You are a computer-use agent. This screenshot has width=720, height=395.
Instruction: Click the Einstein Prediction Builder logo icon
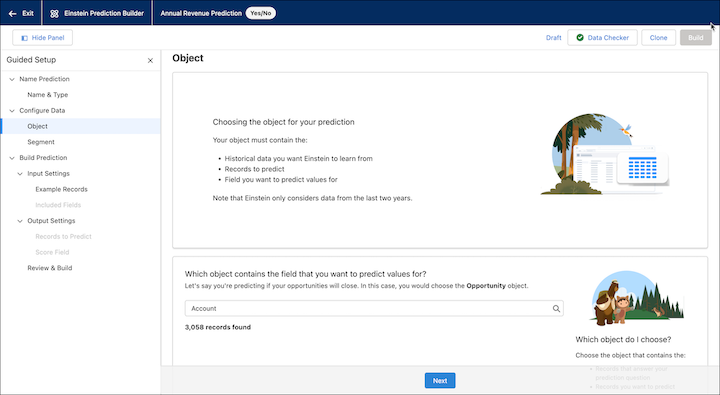pos(54,13)
